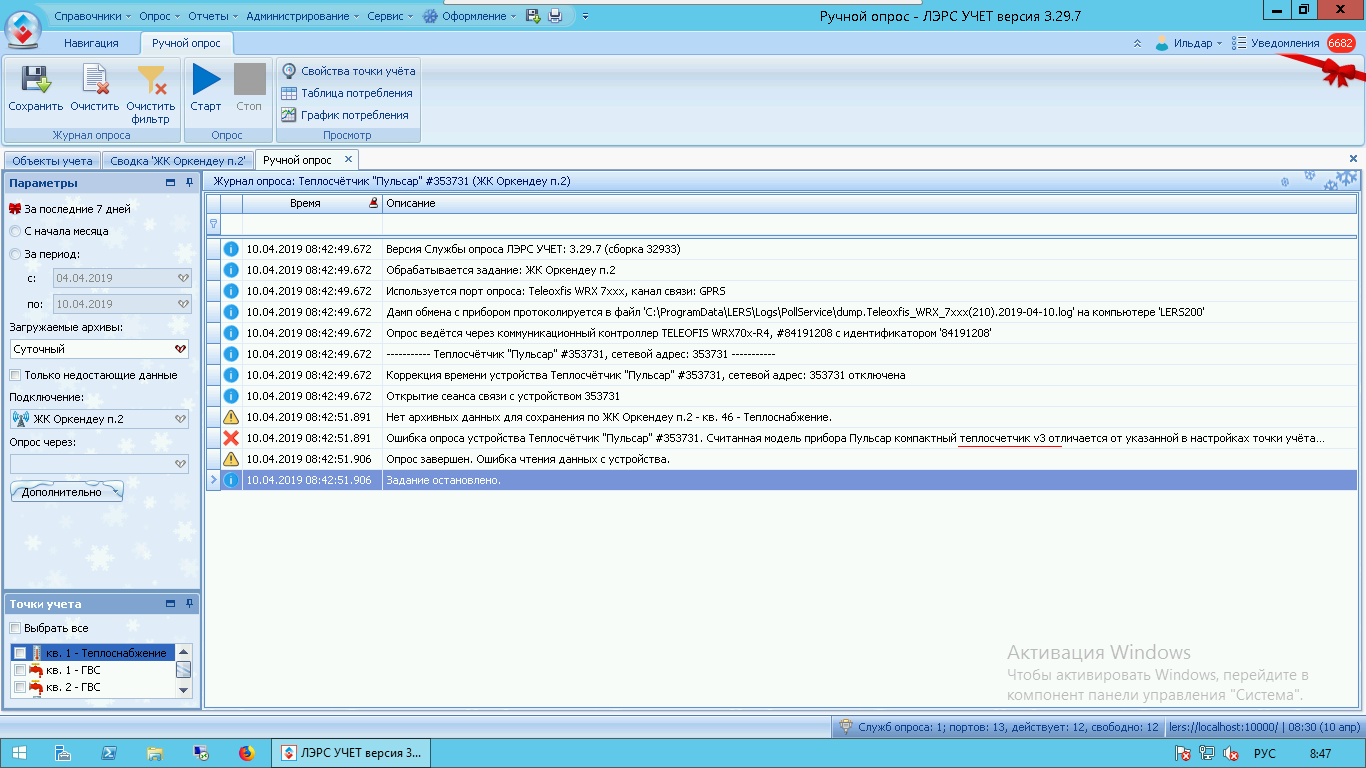Click the red 6682 notifications badge
Screen dimensions: 1366x768
click(1340, 43)
